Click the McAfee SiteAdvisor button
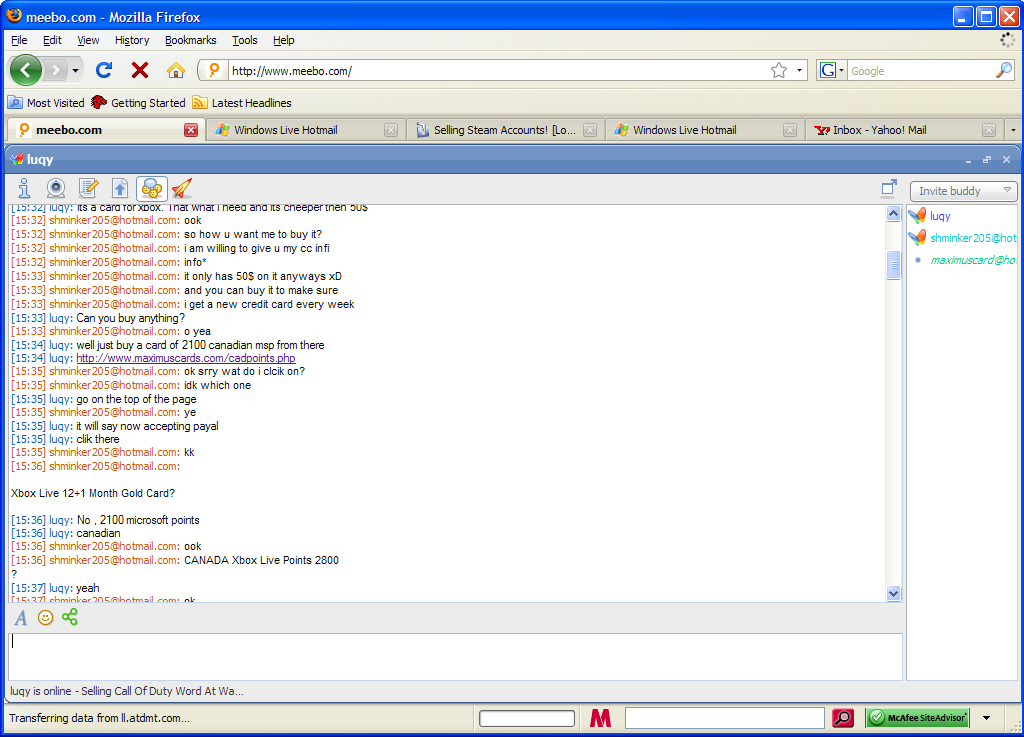1024x737 pixels. point(918,718)
